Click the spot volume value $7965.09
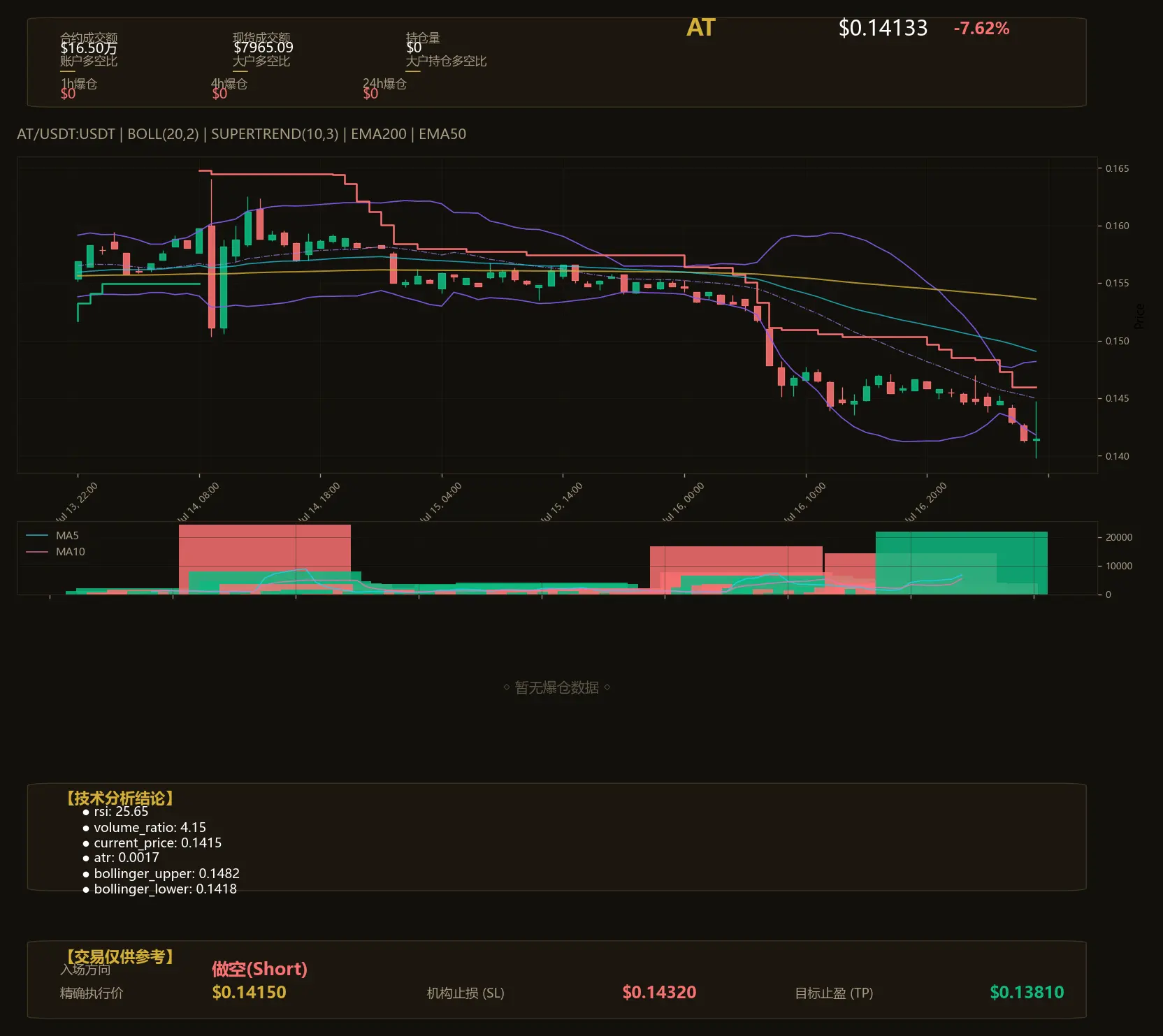The height and width of the screenshot is (1036, 1163). [x=263, y=48]
